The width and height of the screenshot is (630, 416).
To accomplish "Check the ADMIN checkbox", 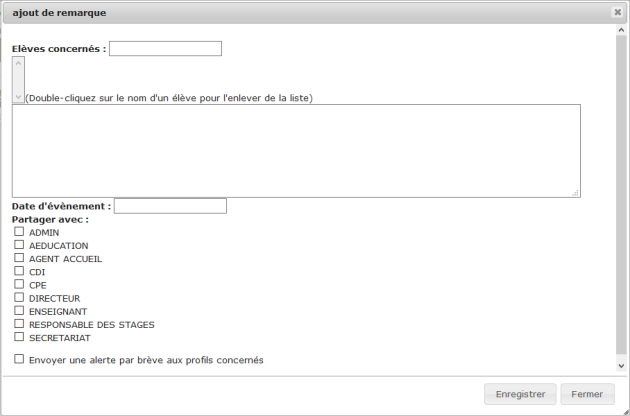I will point(19,232).
